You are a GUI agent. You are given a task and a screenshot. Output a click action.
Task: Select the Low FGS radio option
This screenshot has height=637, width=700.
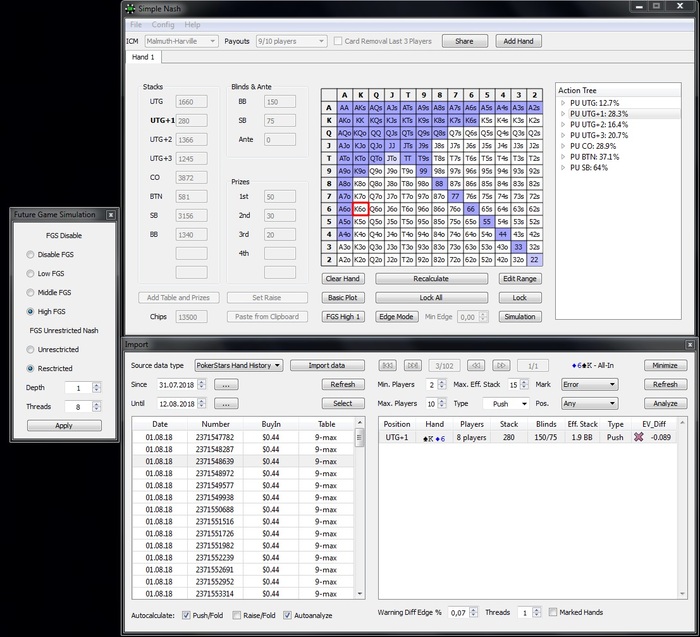pyautogui.click(x=29, y=273)
